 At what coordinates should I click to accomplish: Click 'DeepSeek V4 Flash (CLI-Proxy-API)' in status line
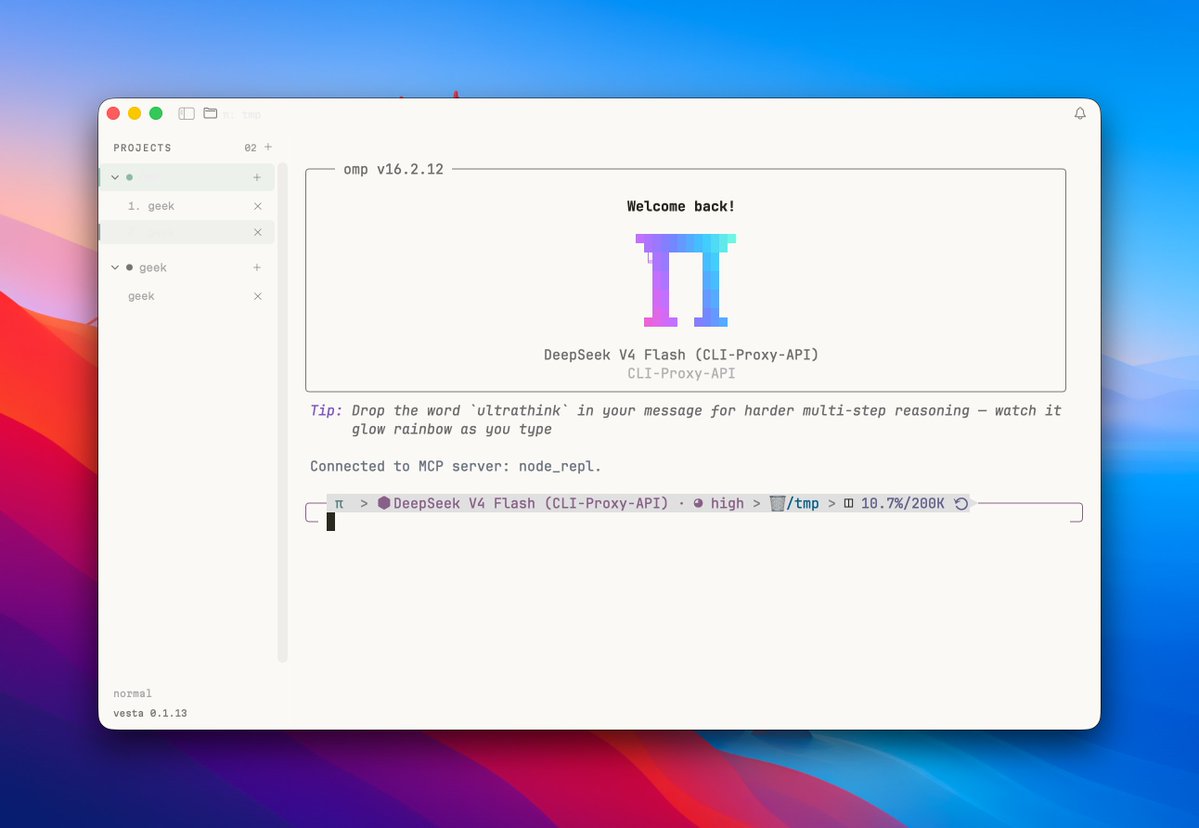[x=531, y=503]
